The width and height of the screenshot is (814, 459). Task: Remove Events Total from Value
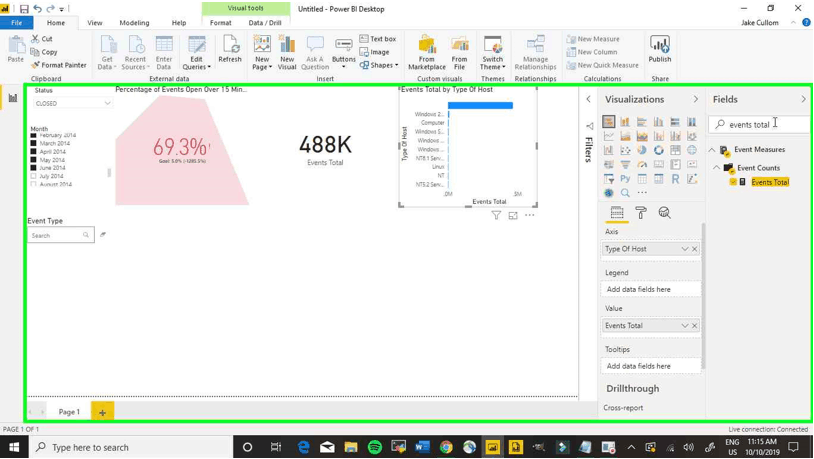pyautogui.click(x=695, y=326)
